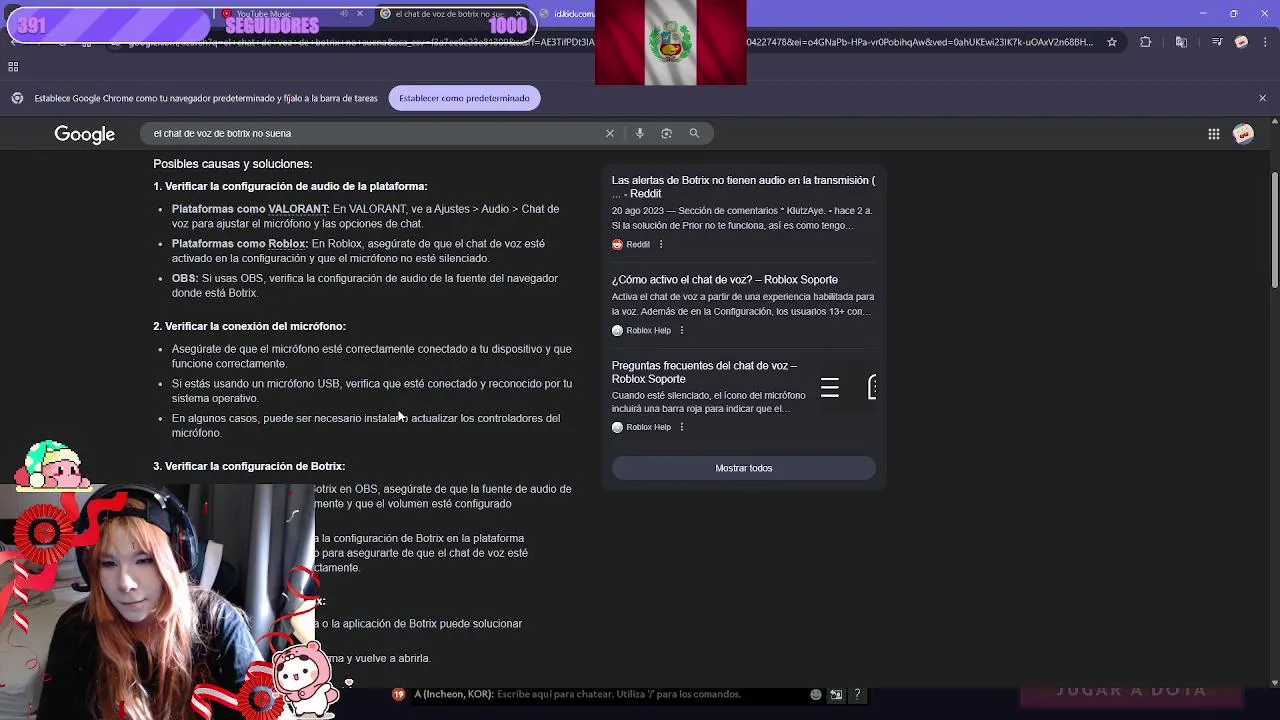This screenshot has height=720, width=1280.
Task: Click heading '3. Verificar la configuración de Botrix:'
Action: [249, 466]
